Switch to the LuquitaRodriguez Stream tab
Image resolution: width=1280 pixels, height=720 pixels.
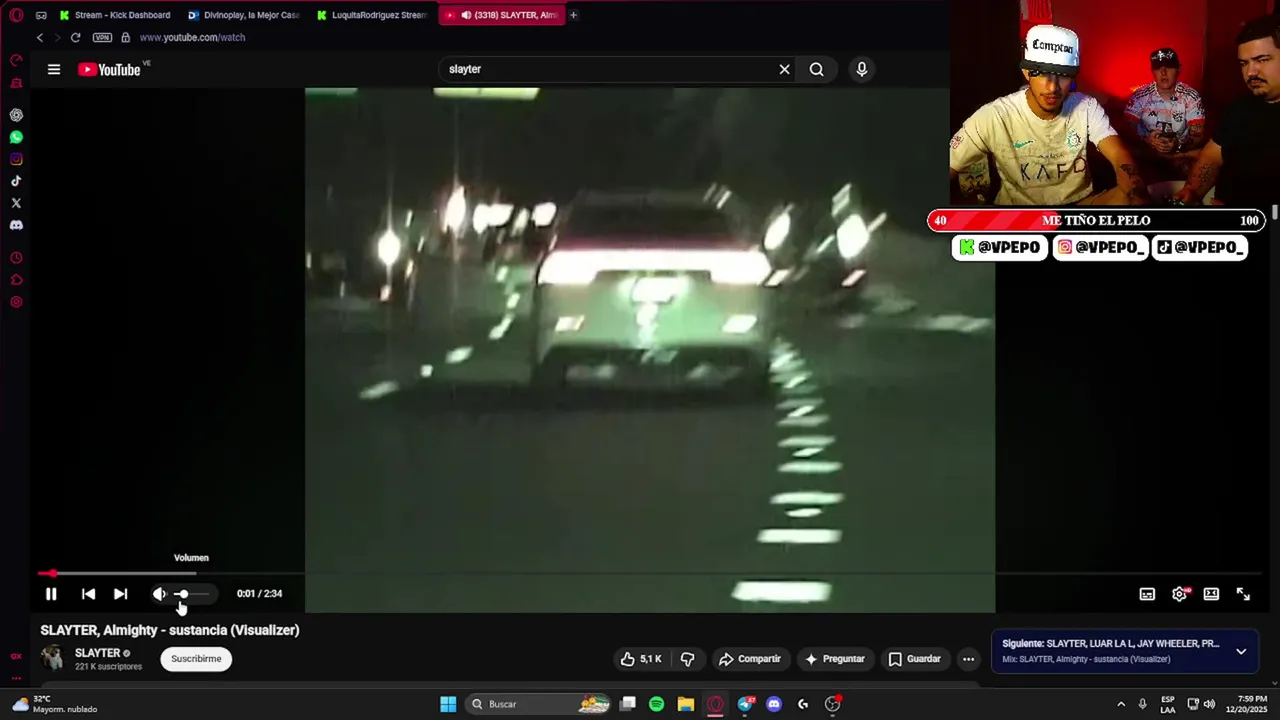372,15
